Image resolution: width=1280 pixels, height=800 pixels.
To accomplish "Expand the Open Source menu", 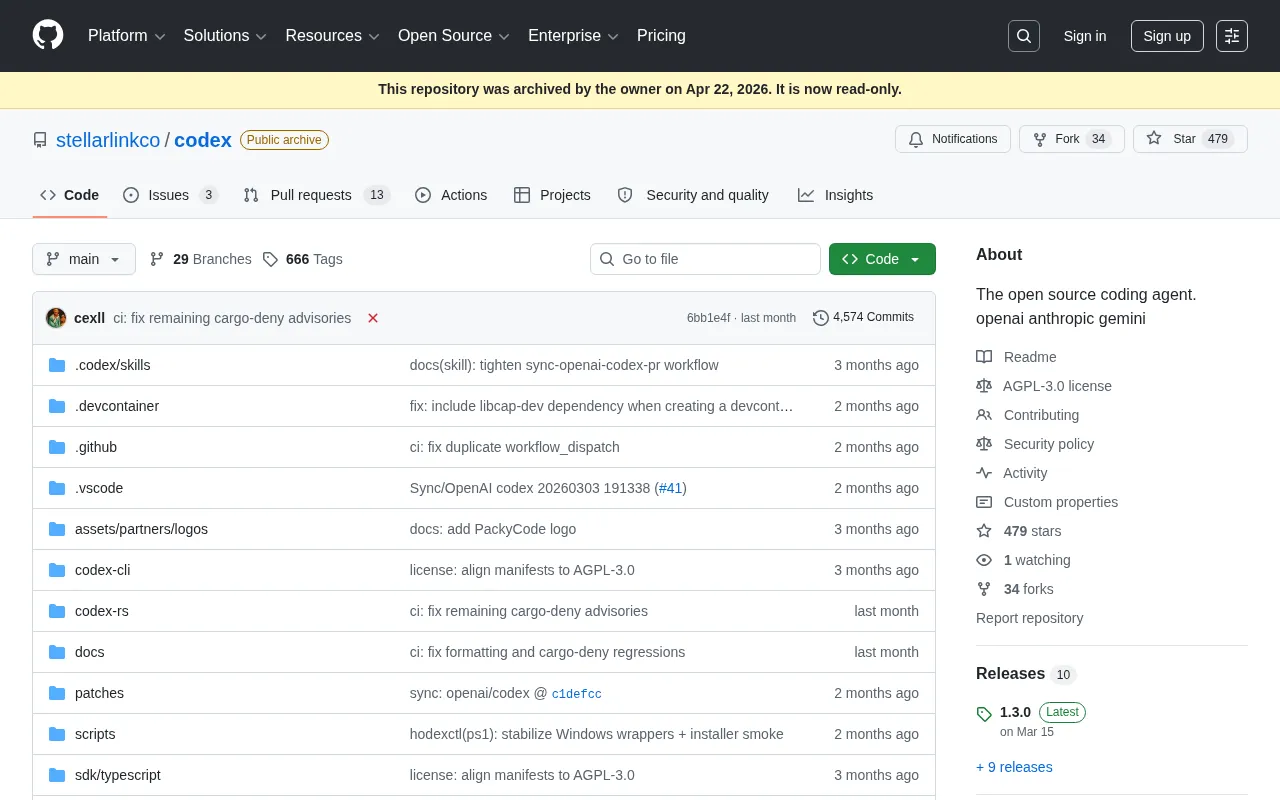I will (x=454, y=36).
